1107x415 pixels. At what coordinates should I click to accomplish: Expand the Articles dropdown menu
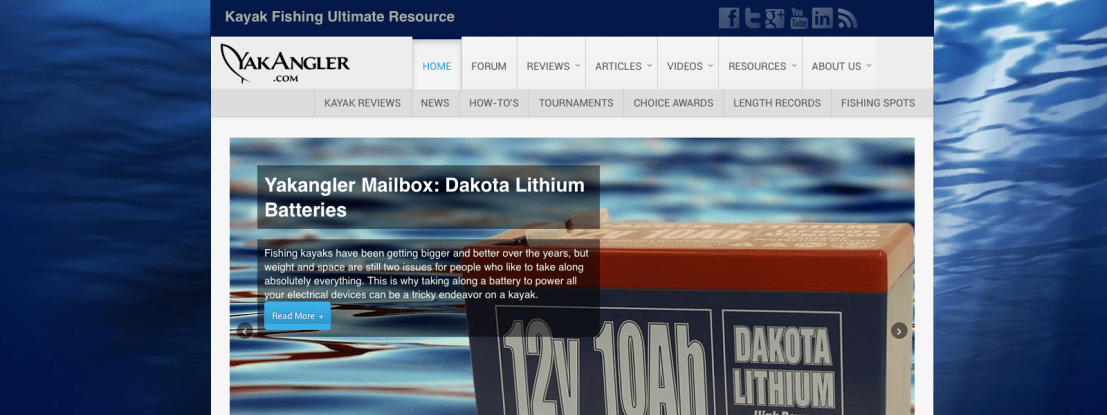pos(623,67)
